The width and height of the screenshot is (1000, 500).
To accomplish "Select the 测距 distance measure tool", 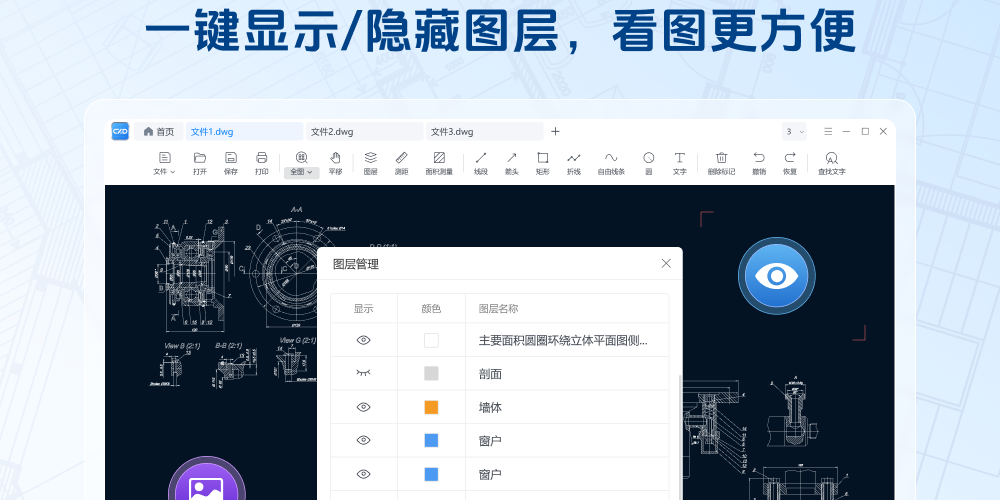I will [401, 162].
